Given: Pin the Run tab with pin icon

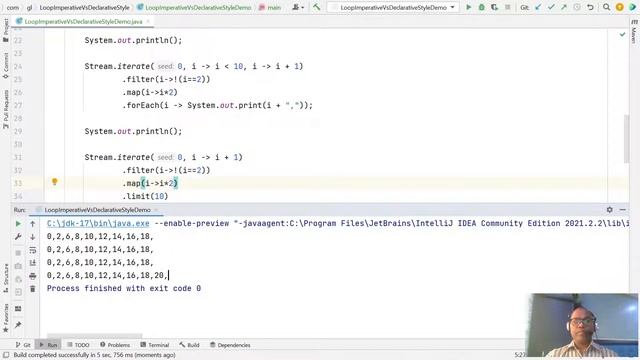Looking at the screenshot, I should [18, 325].
